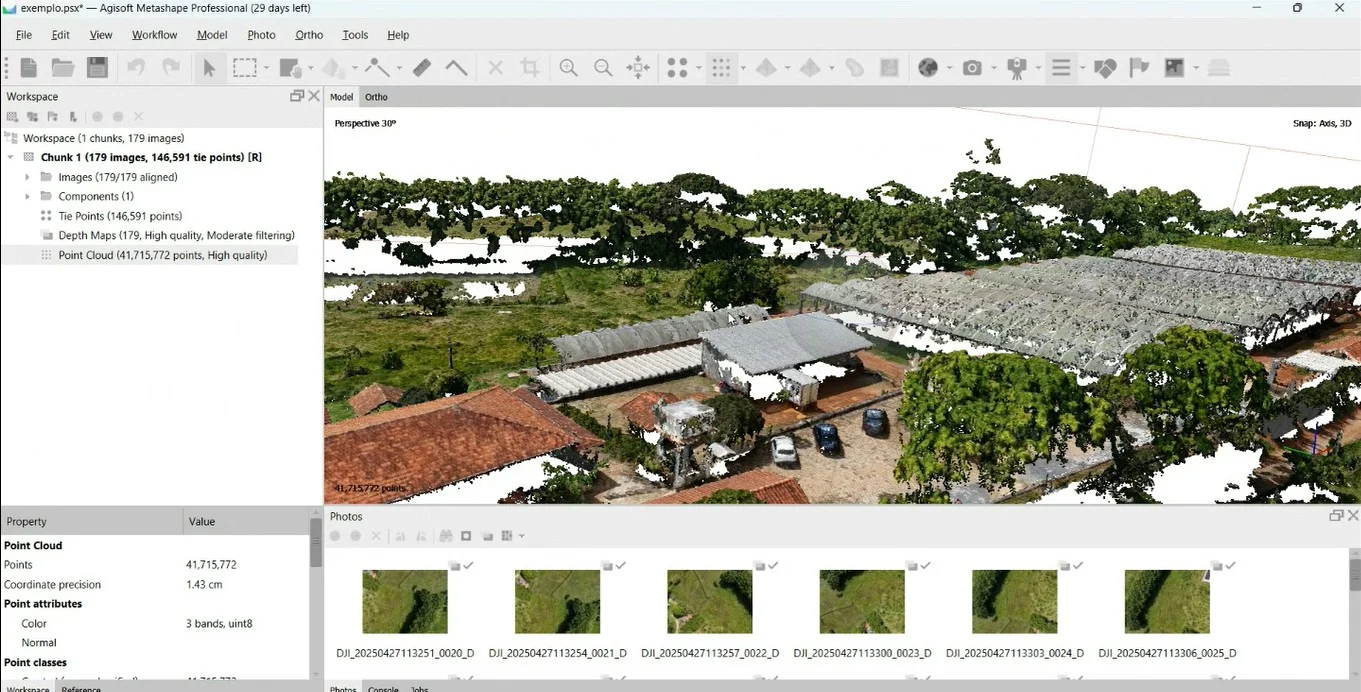
Task: Open the Show Images dropdown arrow
Action: click(x=1196, y=68)
